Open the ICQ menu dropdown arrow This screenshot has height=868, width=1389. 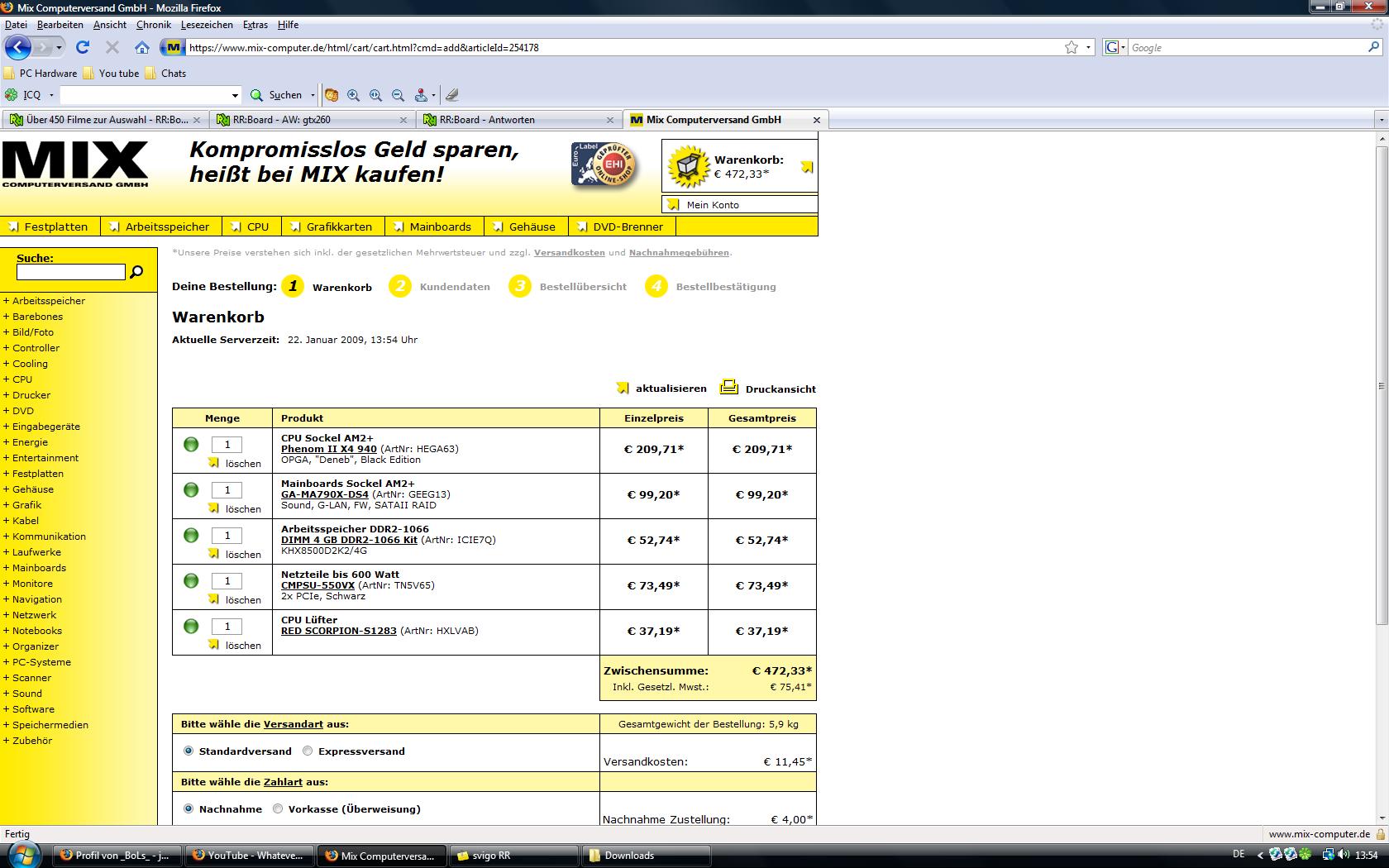[x=51, y=95]
